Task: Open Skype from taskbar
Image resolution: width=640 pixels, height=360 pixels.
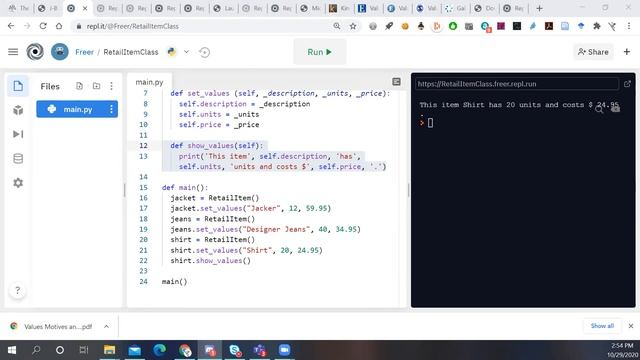Action: pyautogui.click(x=235, y=350)
